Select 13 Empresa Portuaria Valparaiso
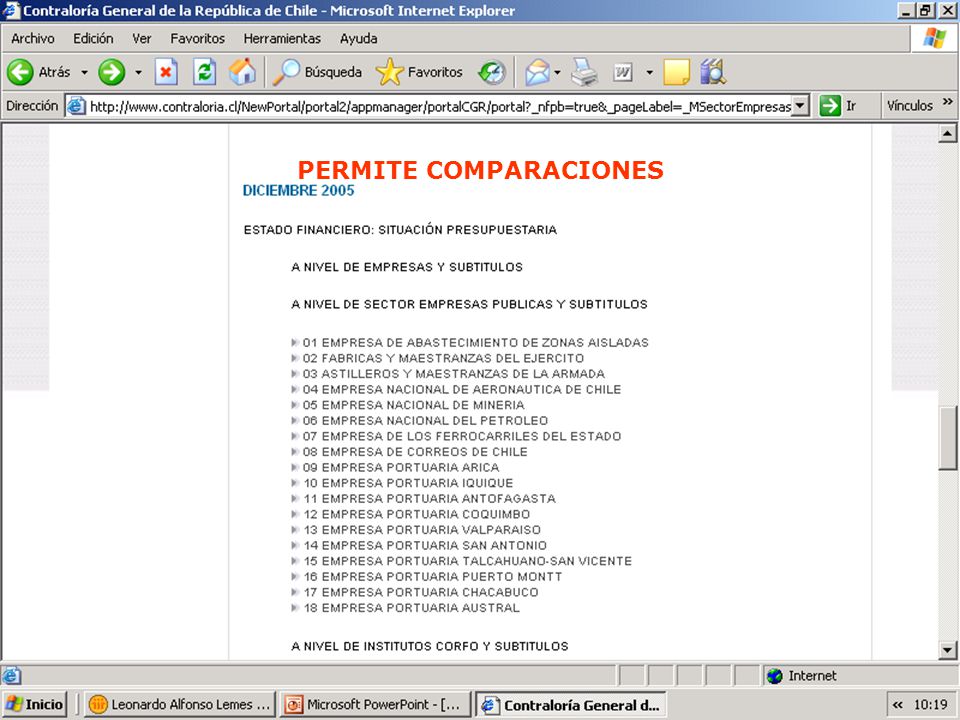 click(x=422, y=530)
